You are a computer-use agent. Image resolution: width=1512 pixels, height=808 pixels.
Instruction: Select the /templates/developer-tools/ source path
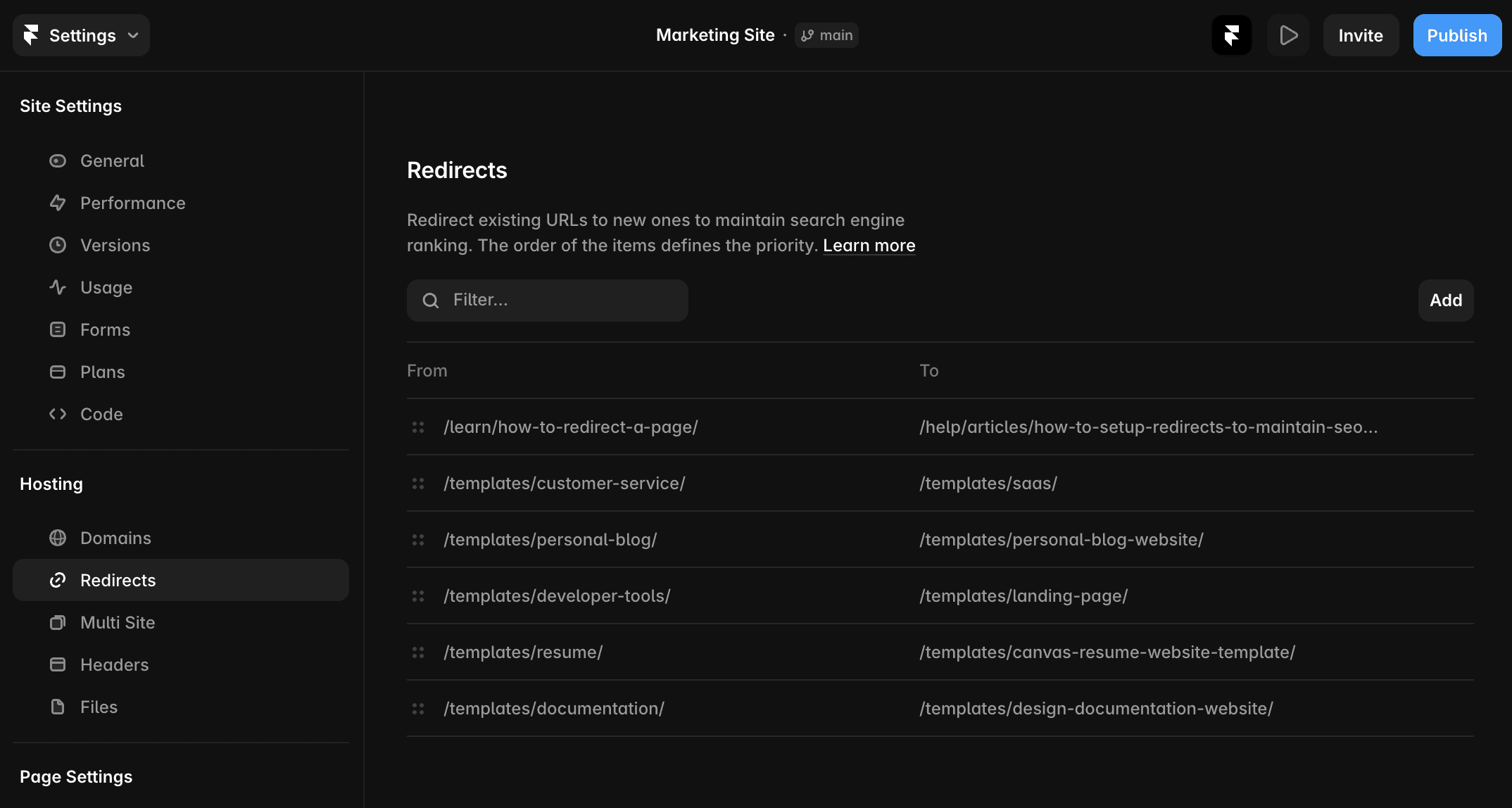[x=557, y=596]
